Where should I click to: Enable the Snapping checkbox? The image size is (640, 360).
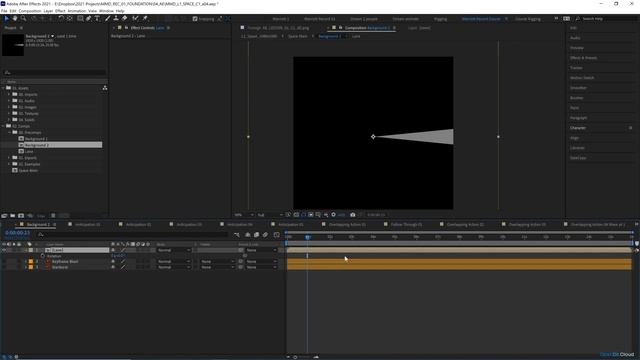(x=195, y=19)
